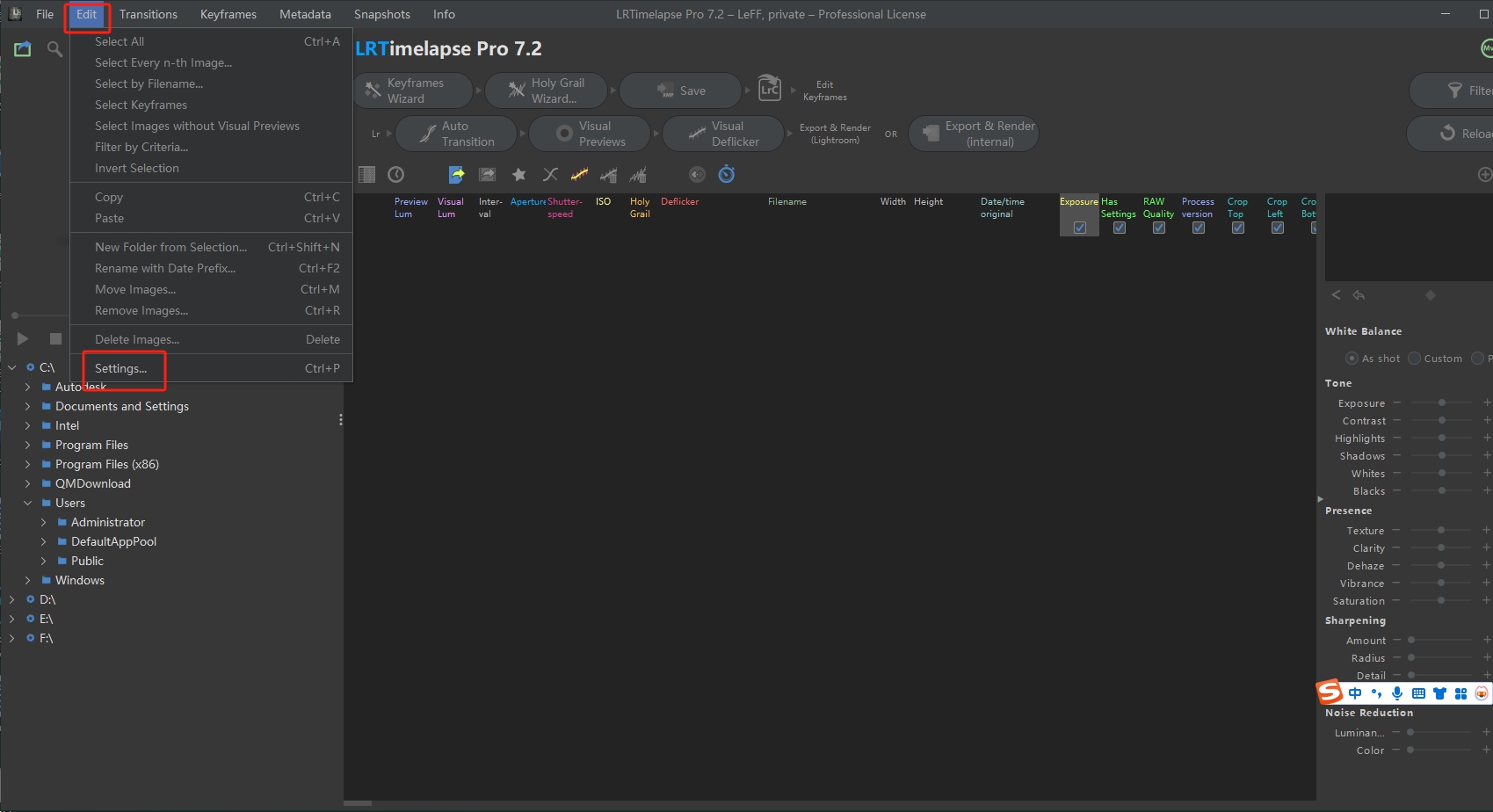
Task: Select the QMDownload folder
Action: [93, 483]
